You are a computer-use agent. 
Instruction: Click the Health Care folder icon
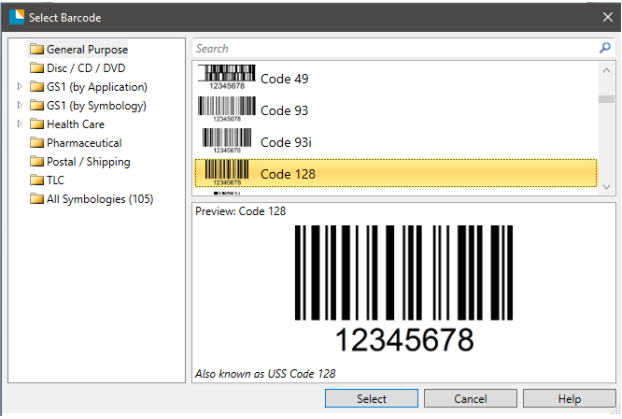pos(36,124)
